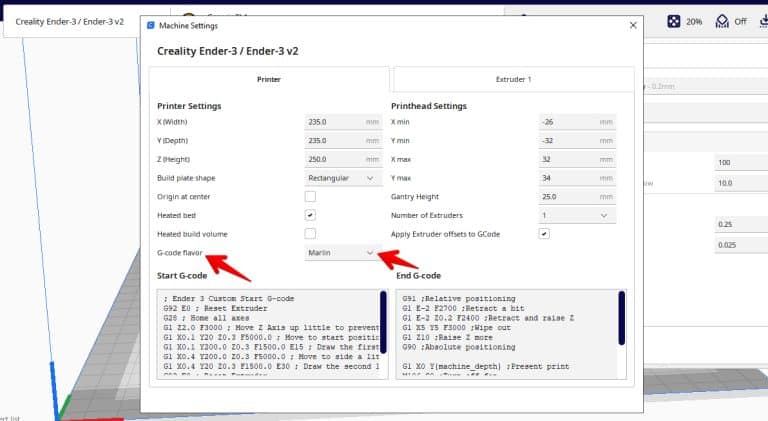Toggle Apply Extruder offsets to GCode checkbox
Image resolution: width=768 pixels, height=421 pixels.
(x=544, y=234)
